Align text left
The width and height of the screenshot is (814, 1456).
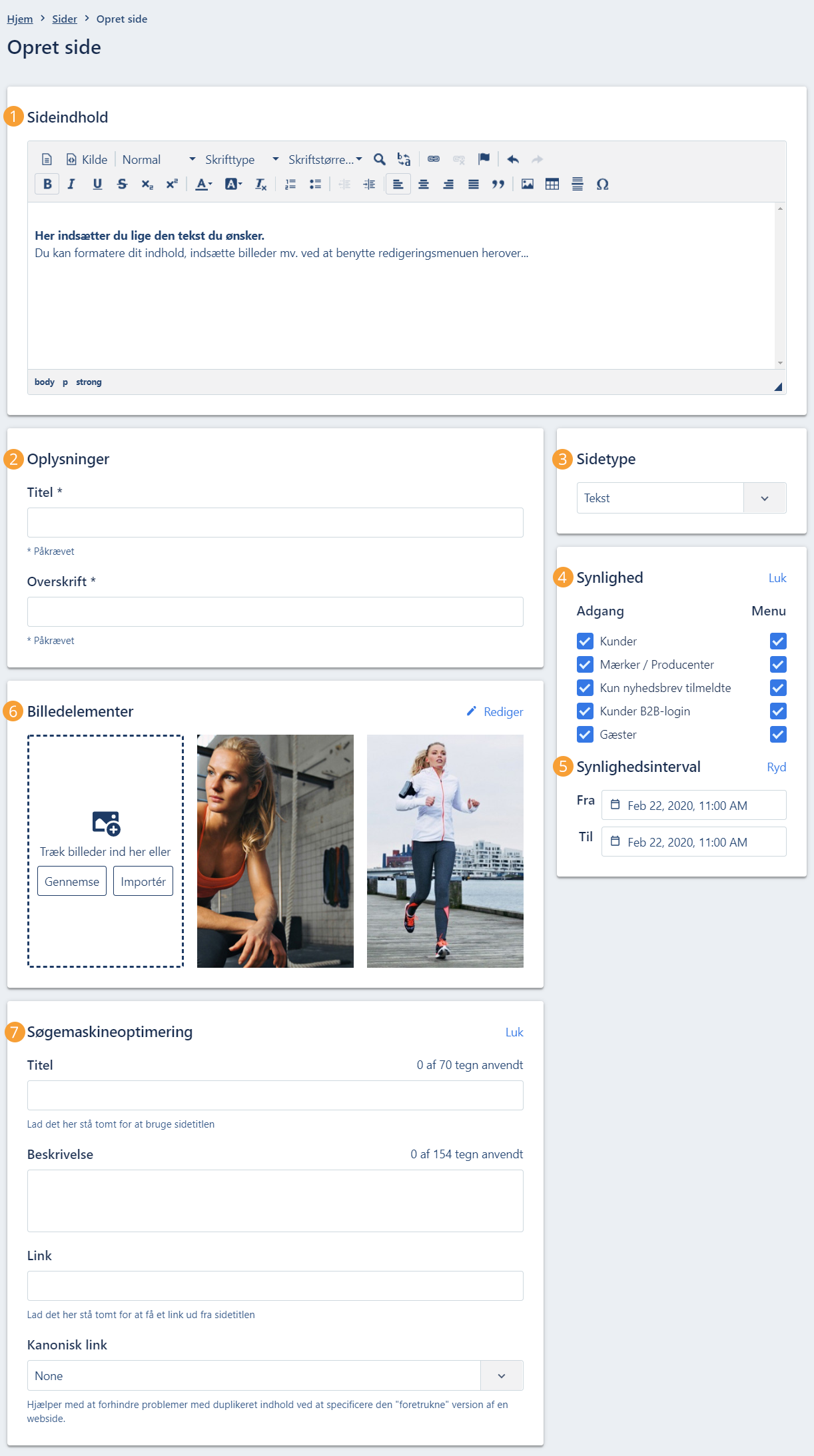[x=398, y=184]
